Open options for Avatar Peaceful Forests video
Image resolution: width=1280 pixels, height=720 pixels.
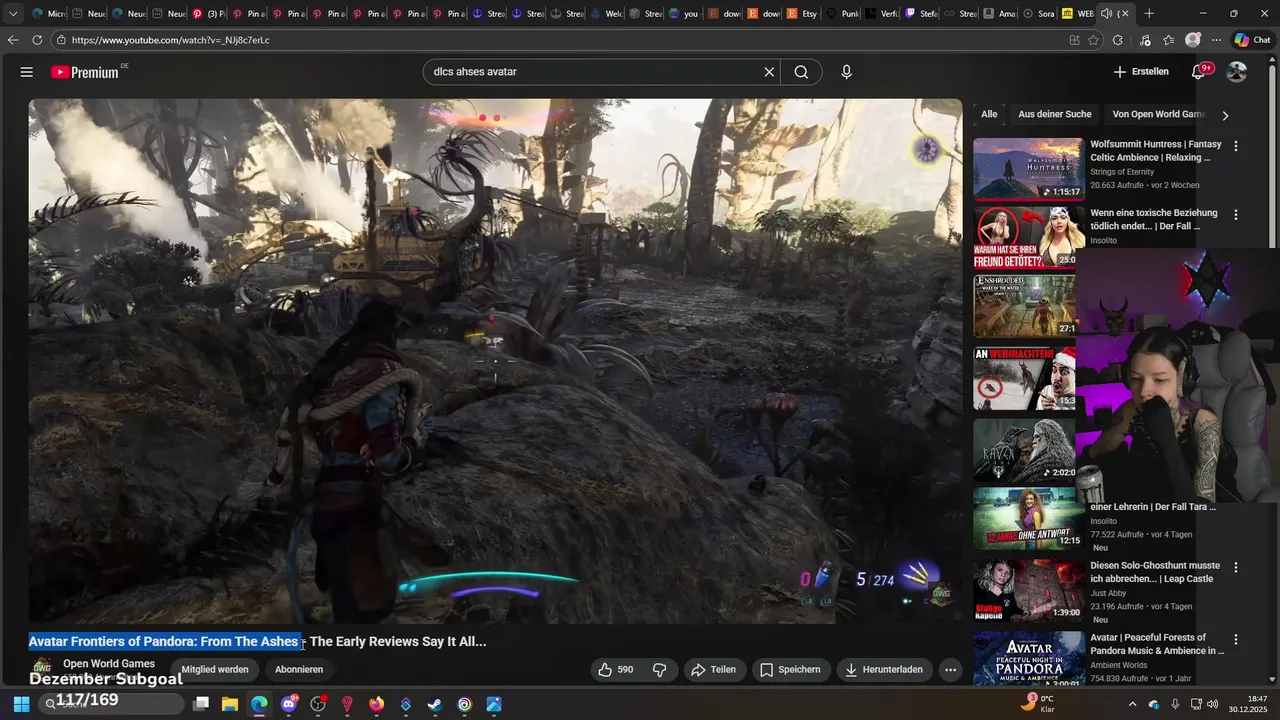click(1236, 639)
